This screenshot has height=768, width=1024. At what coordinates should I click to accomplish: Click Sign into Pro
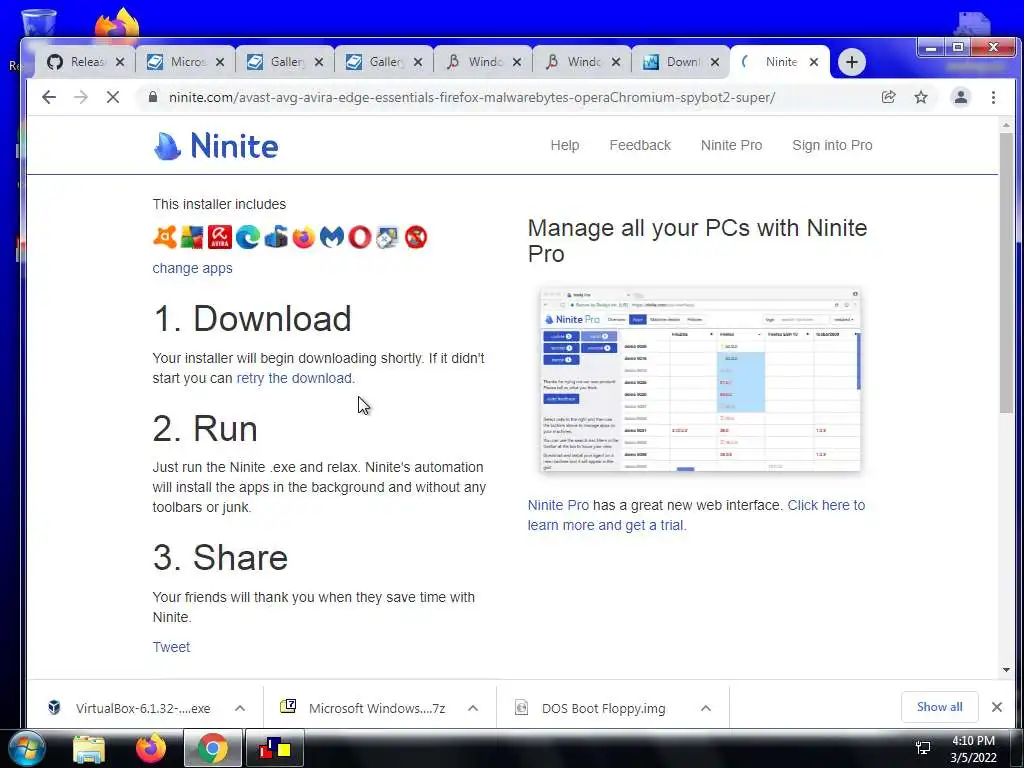coord(832,145)
